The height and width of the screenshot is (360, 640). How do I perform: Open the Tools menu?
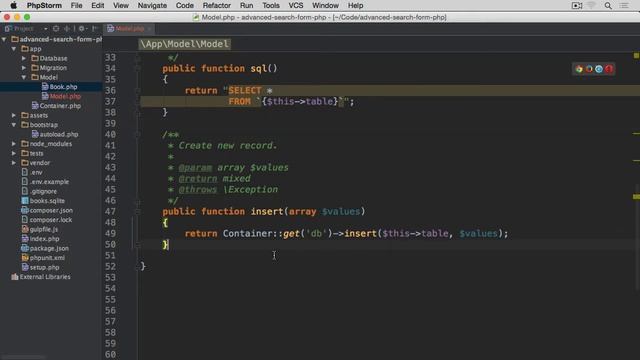pyautogui.click(x=271, y=5)
